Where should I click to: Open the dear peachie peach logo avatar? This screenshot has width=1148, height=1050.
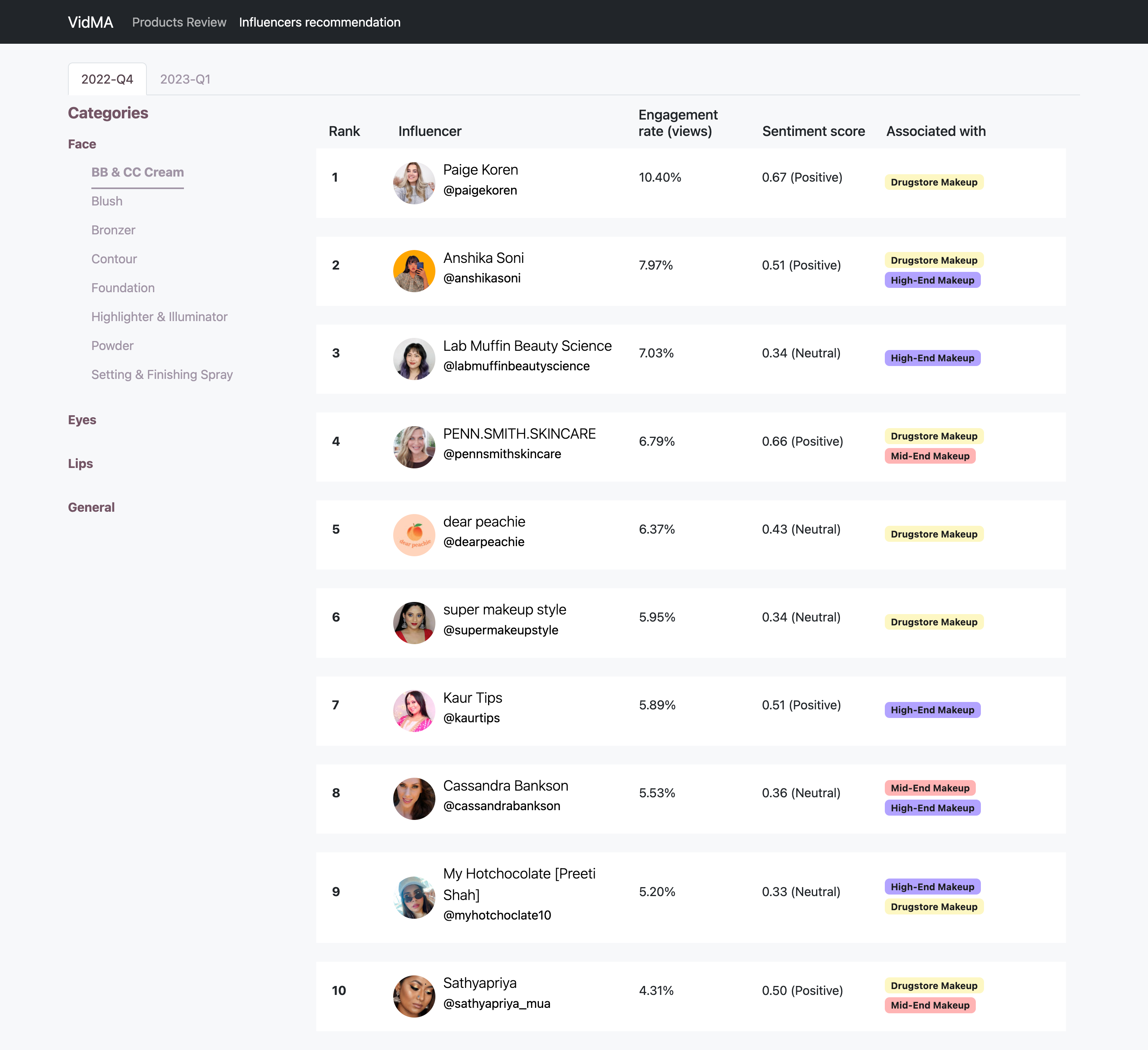pyautogui.click(x=414, y=535)
